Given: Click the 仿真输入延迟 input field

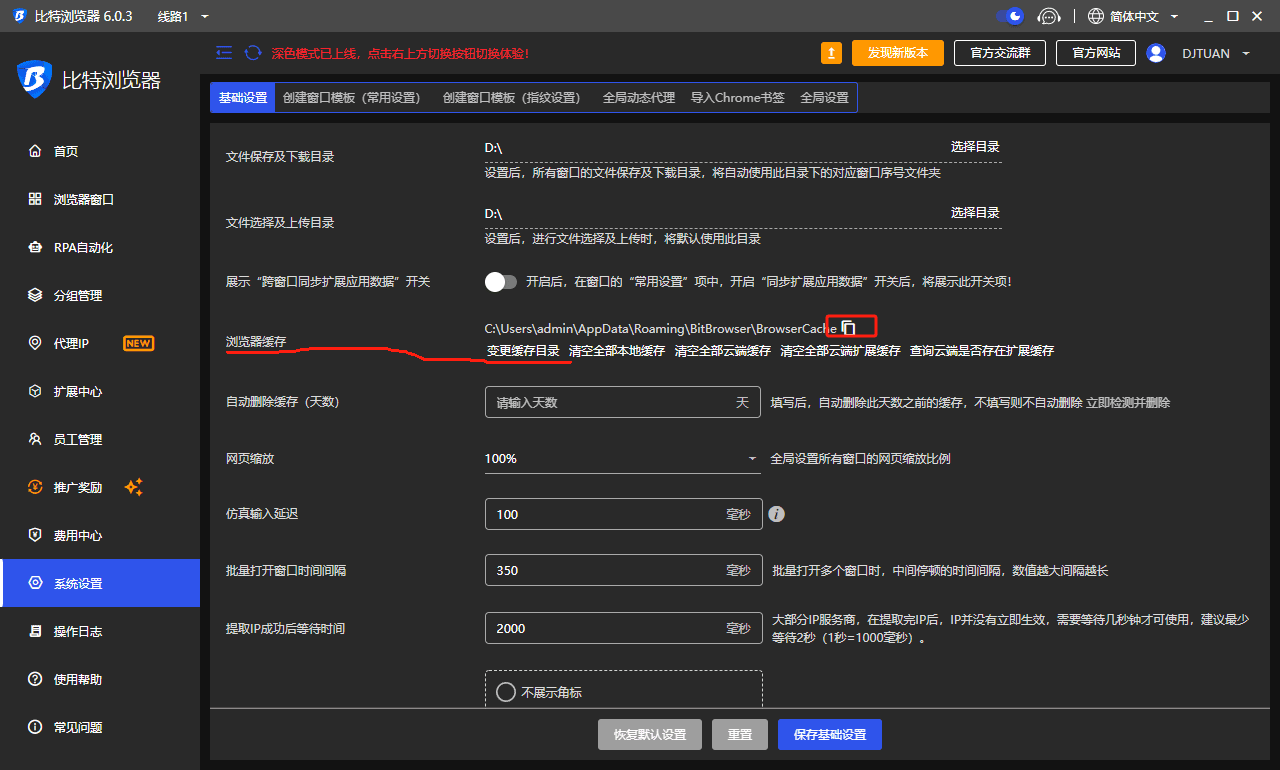Looking at the screenshot, I should pos(622,514).
